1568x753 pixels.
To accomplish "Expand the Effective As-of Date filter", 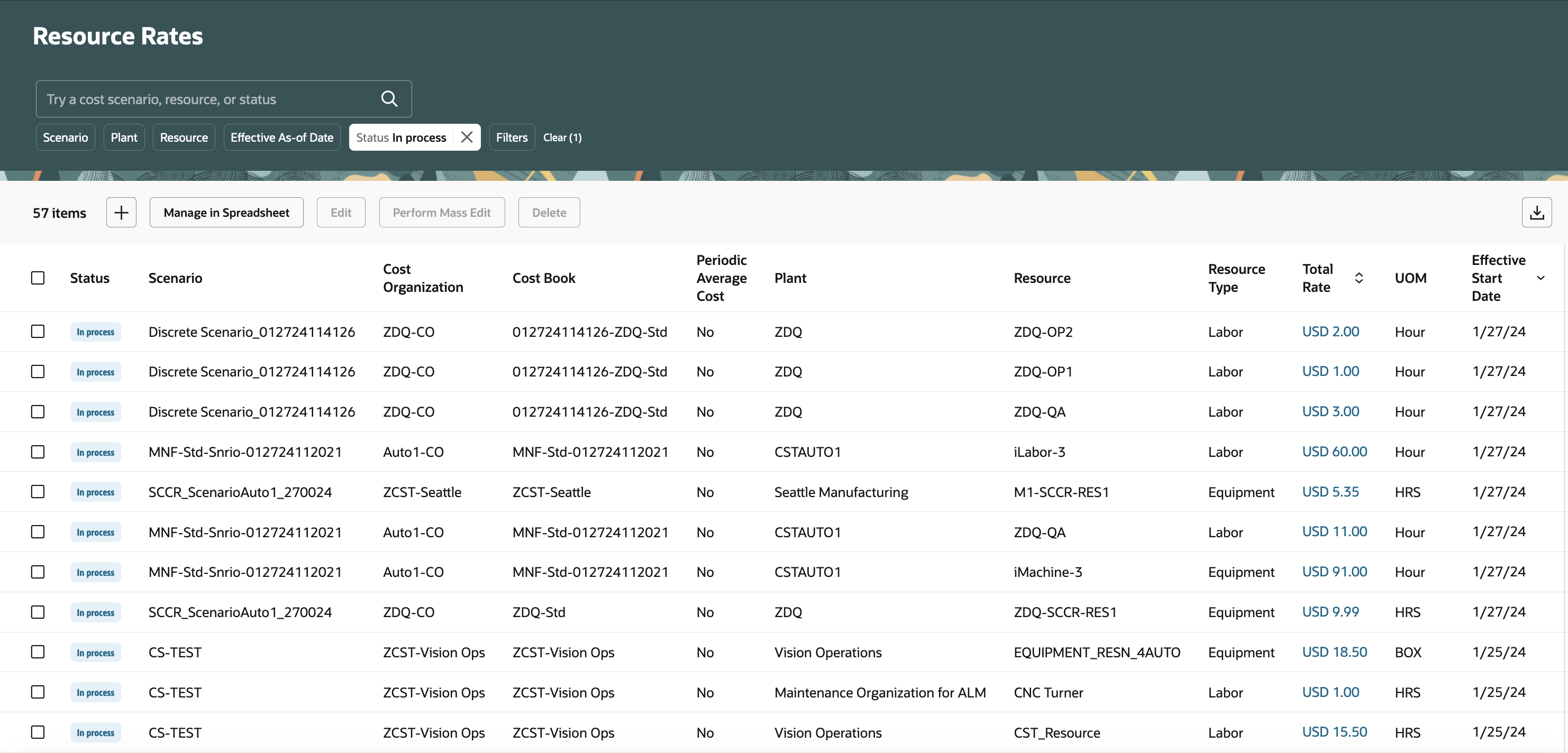I will [x=281, y=137].
